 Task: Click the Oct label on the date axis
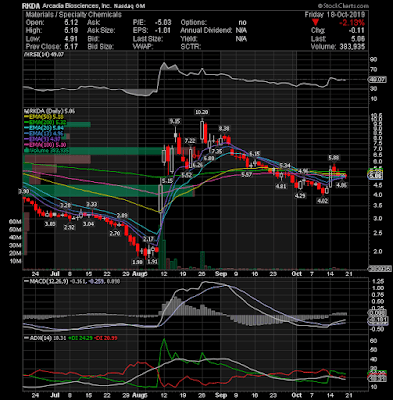(x=297, y=274)
